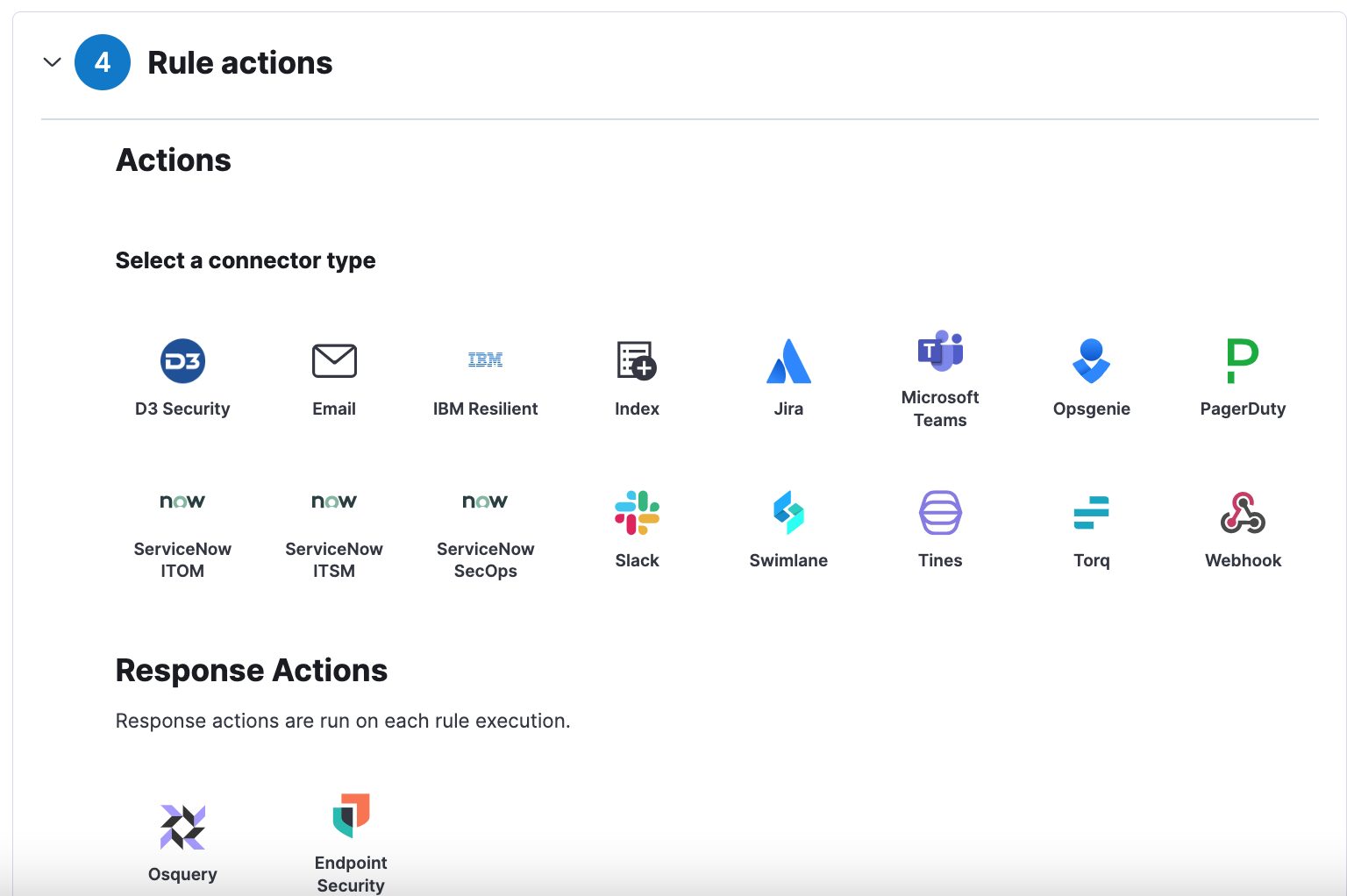Click the response actions description sentence
The image size is (1347, 896).
(x=343, y=721)
